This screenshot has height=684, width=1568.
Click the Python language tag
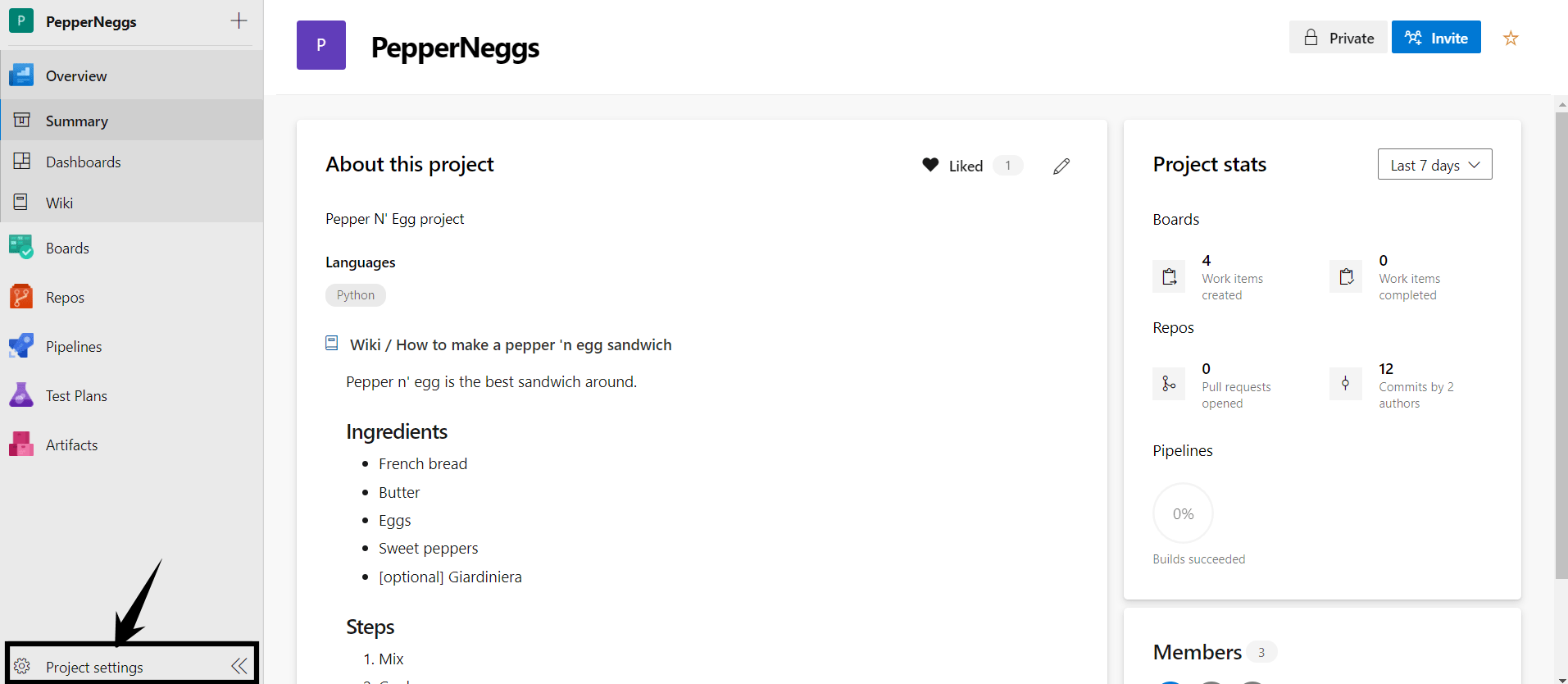point(356,295)
